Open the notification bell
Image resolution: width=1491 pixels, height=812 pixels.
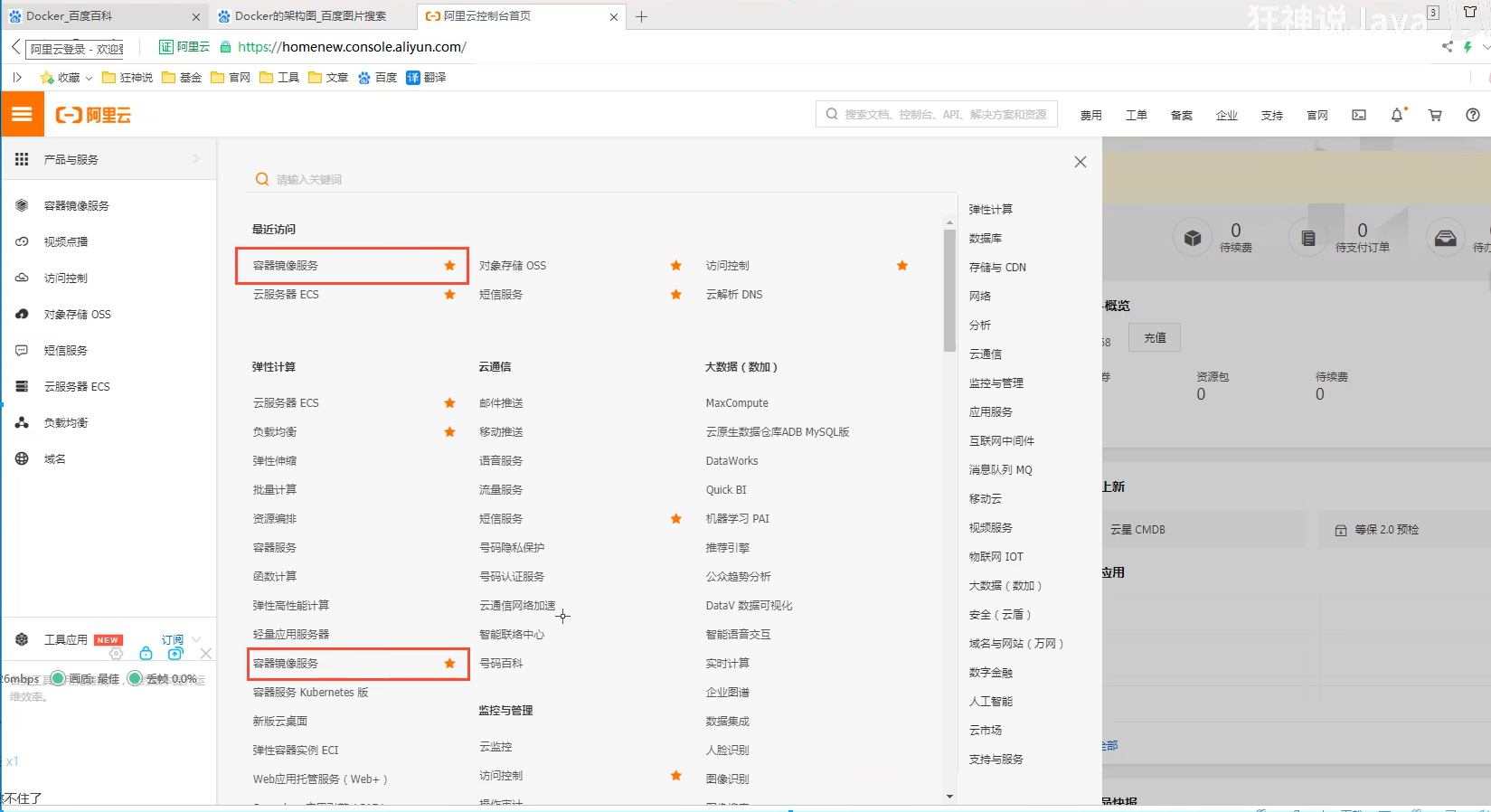point(1397,115)
